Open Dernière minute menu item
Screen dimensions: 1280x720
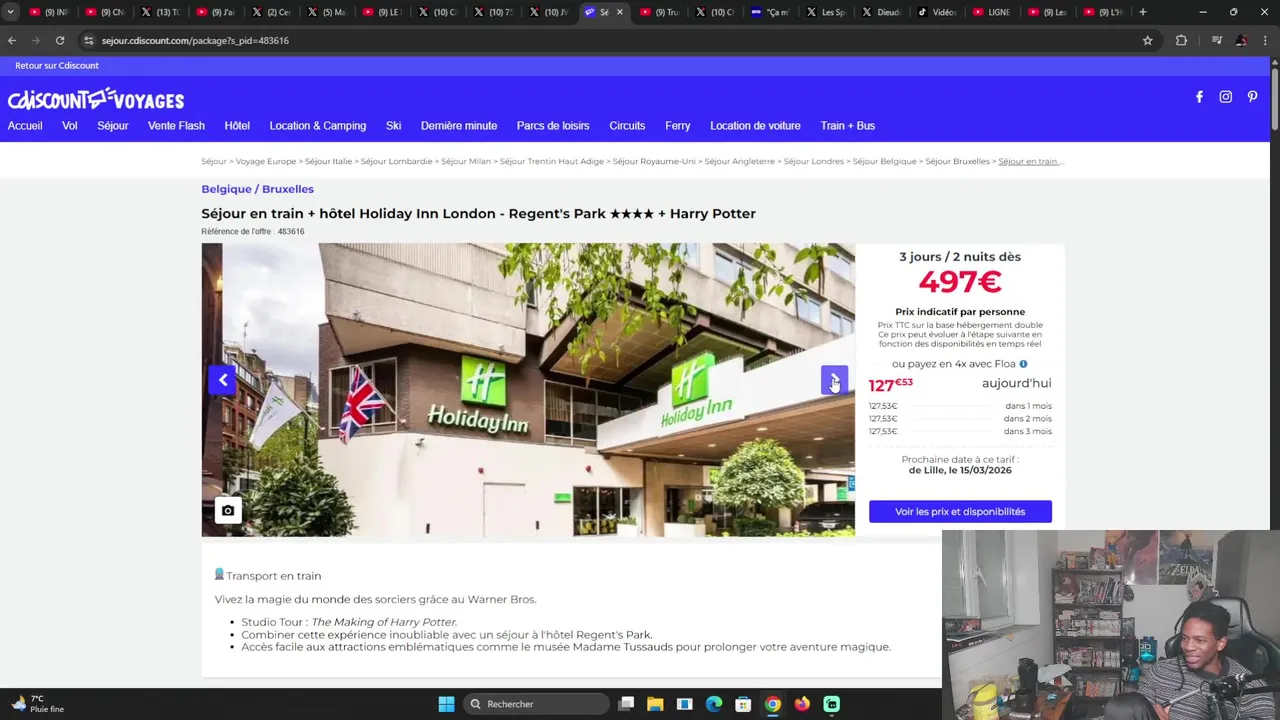tap(459, 126)
